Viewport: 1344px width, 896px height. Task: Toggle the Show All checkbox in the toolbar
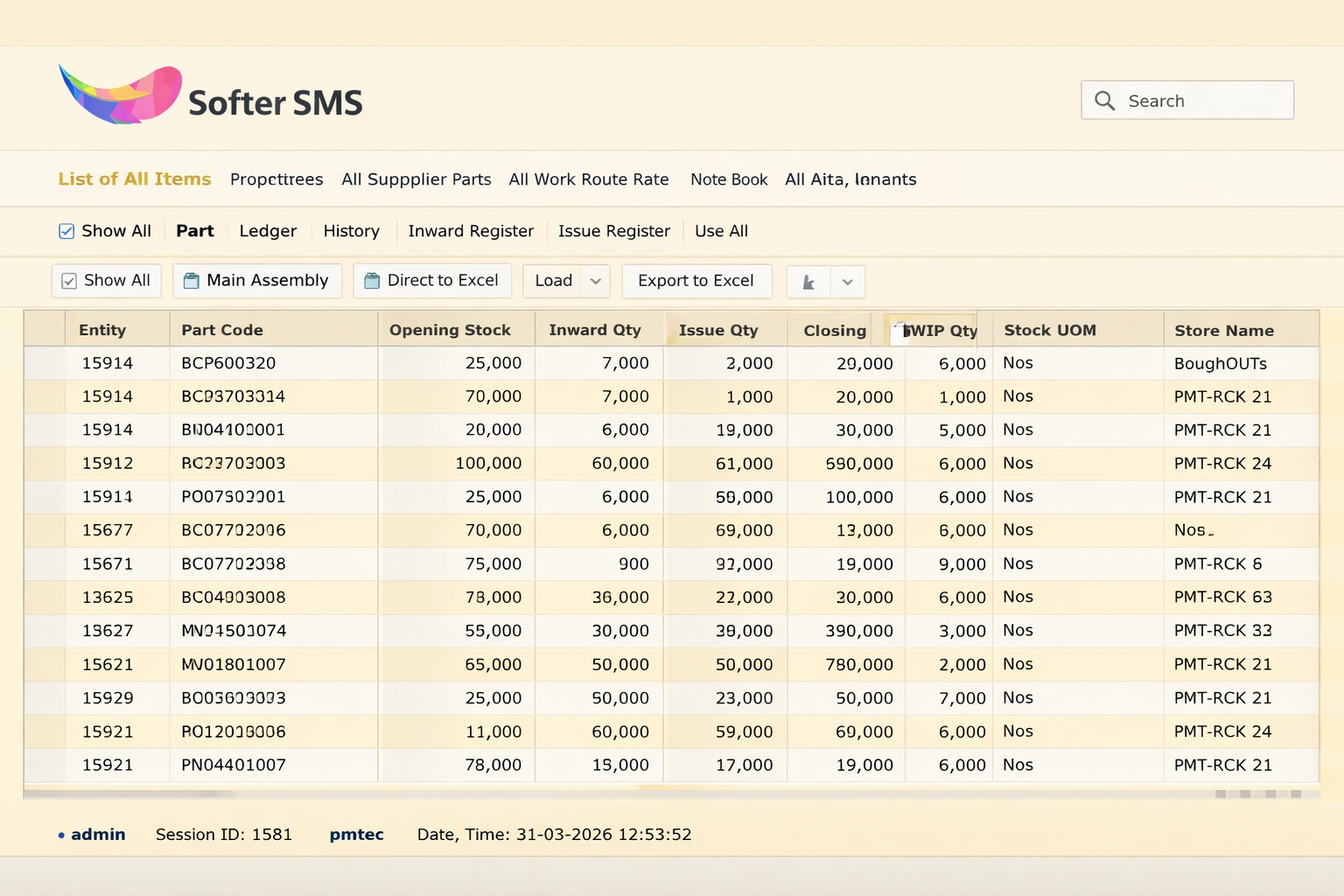click(x=69, y=281)
